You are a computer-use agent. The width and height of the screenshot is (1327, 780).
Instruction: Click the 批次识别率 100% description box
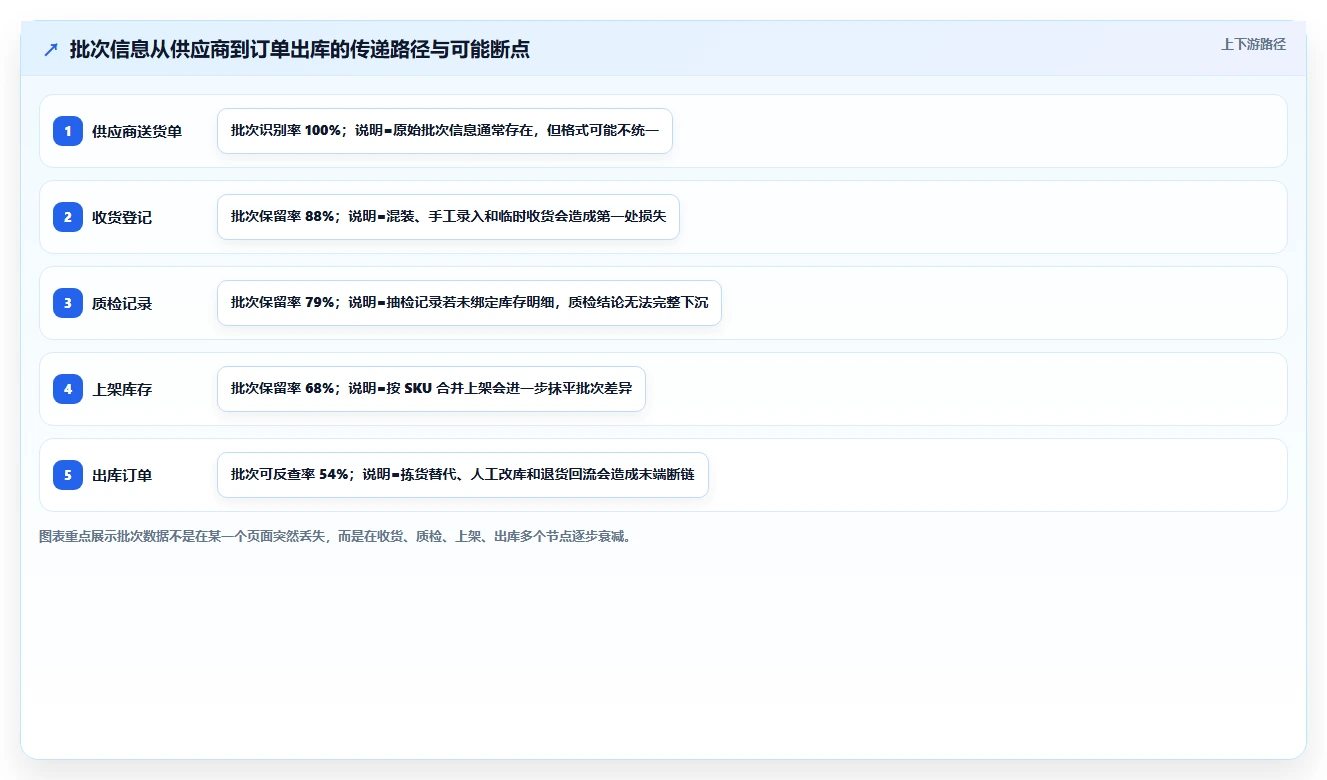445,131
